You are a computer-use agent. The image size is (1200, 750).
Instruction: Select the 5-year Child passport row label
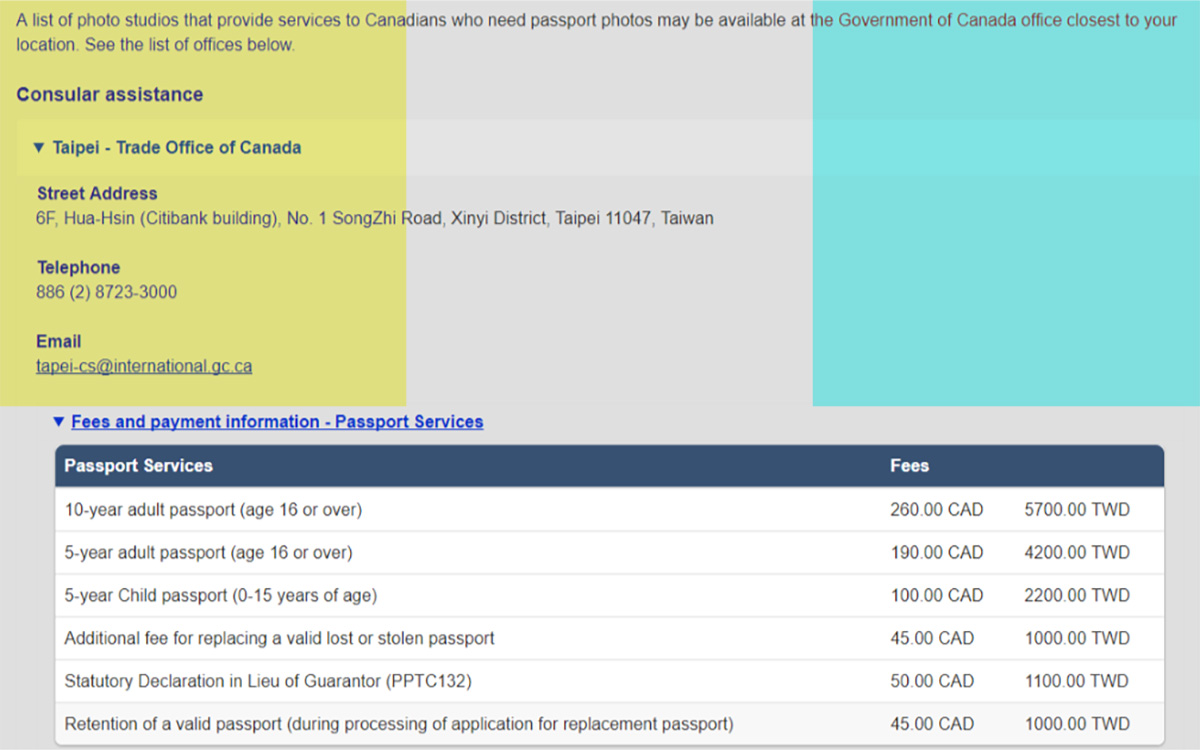(x=220, y=596)
